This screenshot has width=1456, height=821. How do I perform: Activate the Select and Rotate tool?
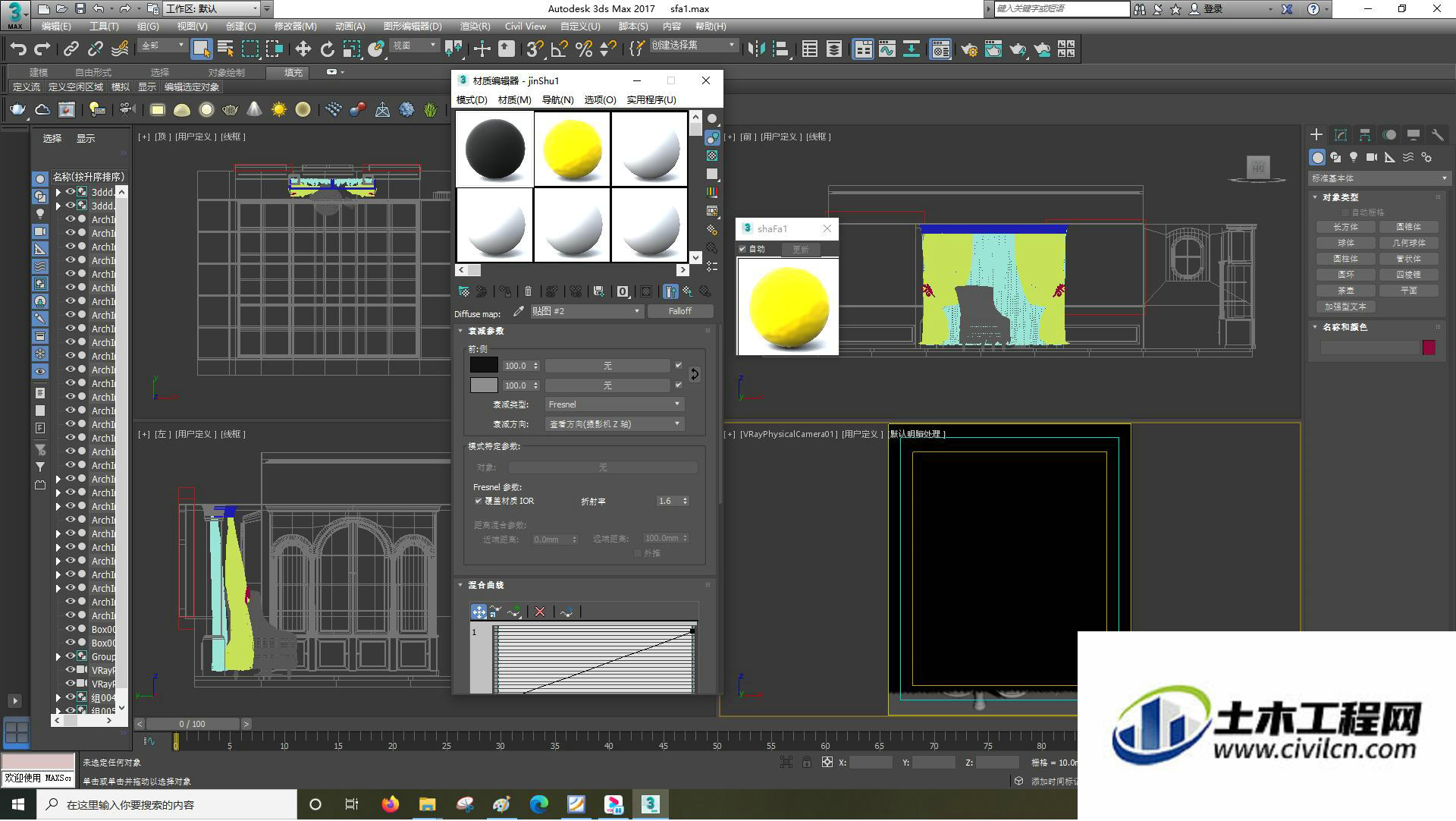tap(328, 49)
